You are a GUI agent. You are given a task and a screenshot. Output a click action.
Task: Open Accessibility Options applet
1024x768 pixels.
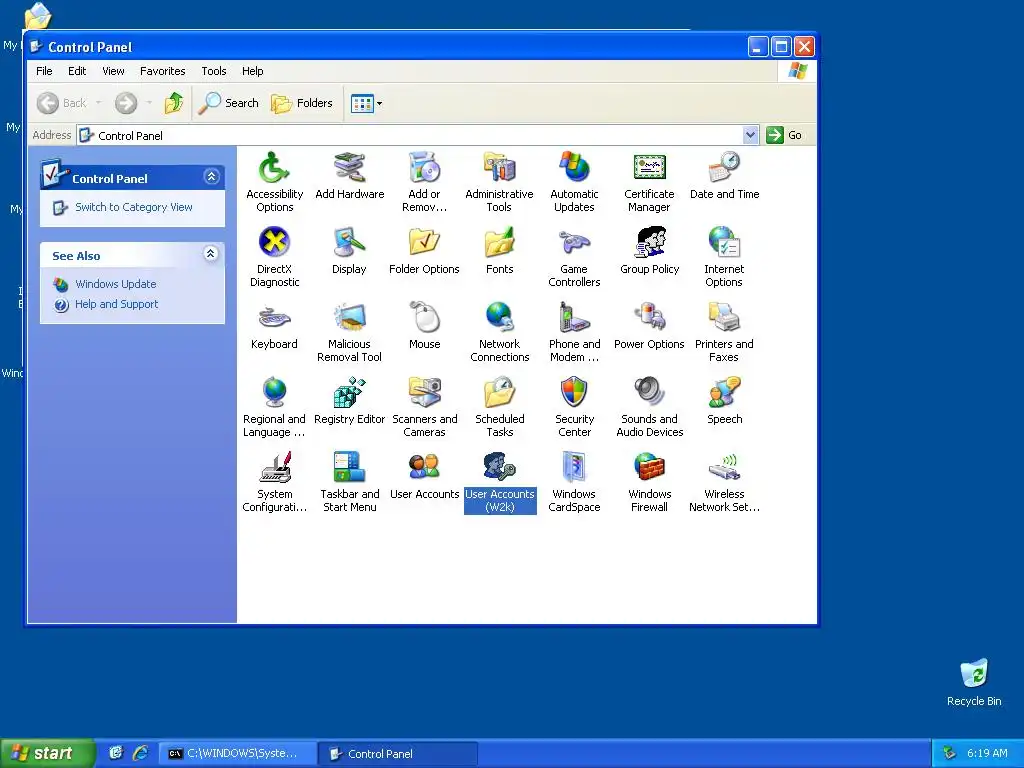(x=274, y=168)
